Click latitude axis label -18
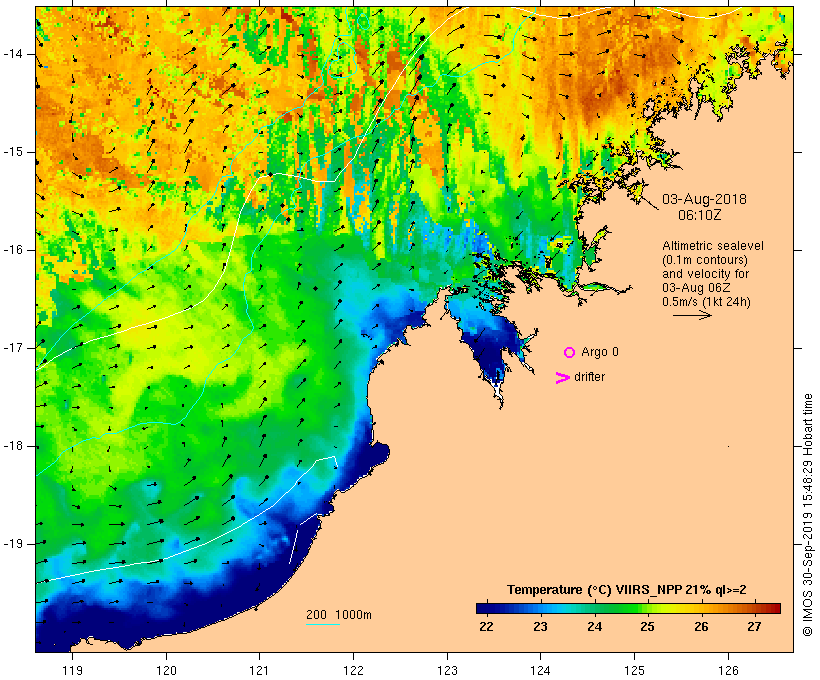820x680 pixels. tap(13, 446)
